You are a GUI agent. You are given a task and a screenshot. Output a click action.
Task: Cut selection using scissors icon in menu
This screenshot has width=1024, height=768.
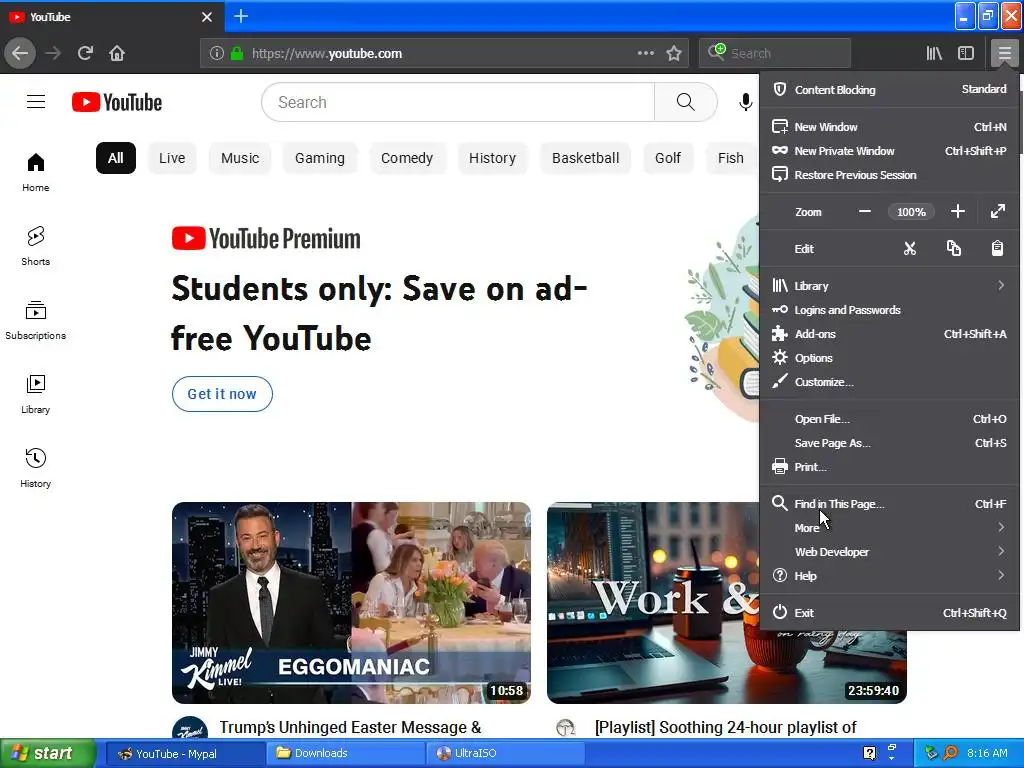(x=910, y=249)
